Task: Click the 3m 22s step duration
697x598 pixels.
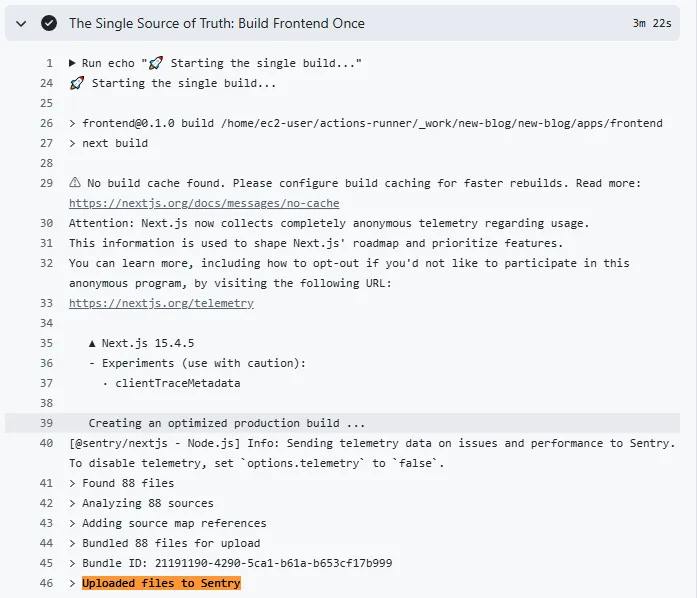Action: pos(653,23)
